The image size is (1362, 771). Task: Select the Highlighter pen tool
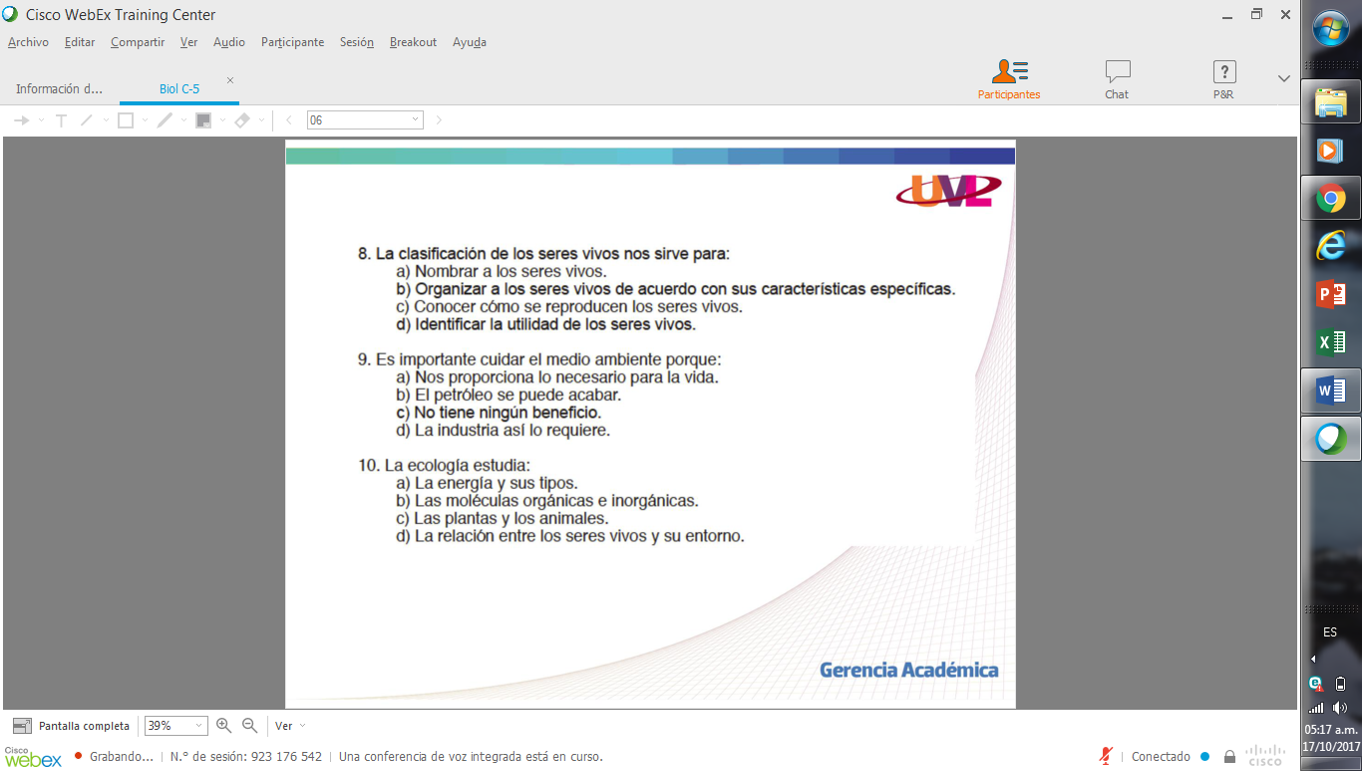pyautogui.click(x=165, y=120)
